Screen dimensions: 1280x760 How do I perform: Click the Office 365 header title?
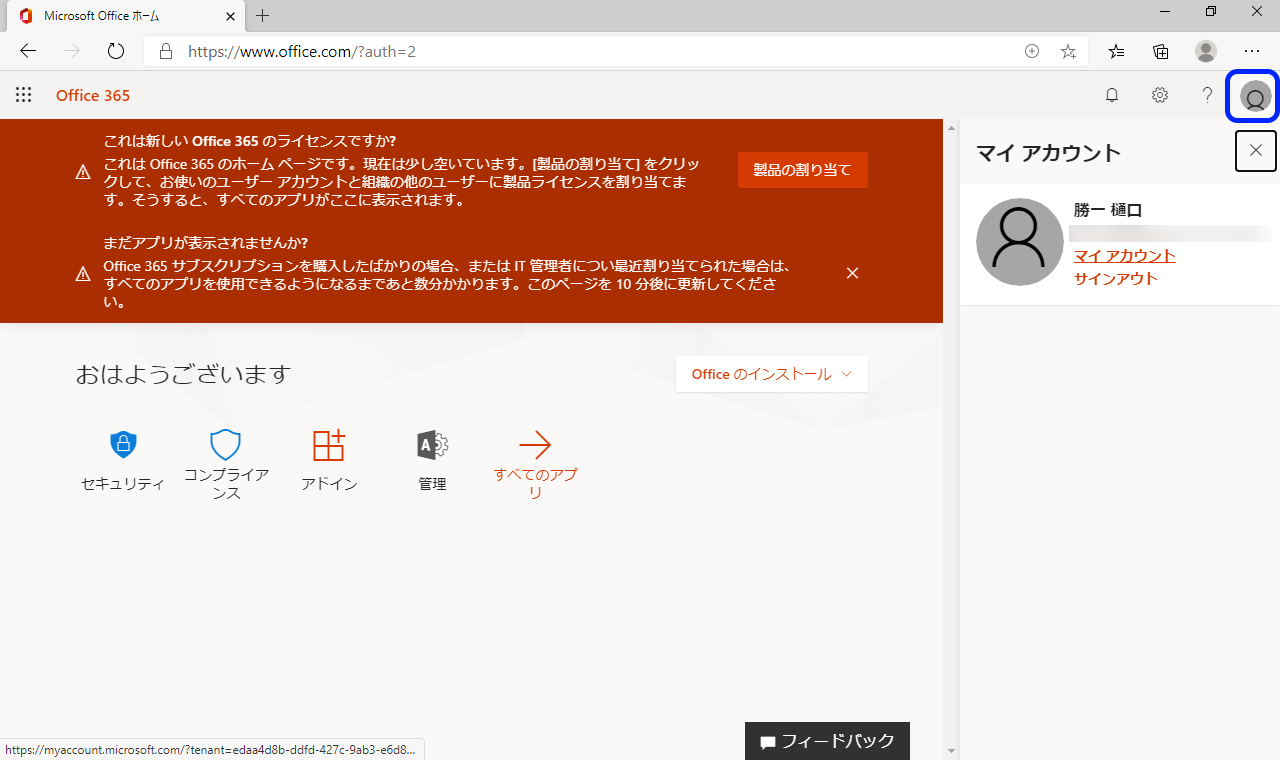[x=93, y=95]
